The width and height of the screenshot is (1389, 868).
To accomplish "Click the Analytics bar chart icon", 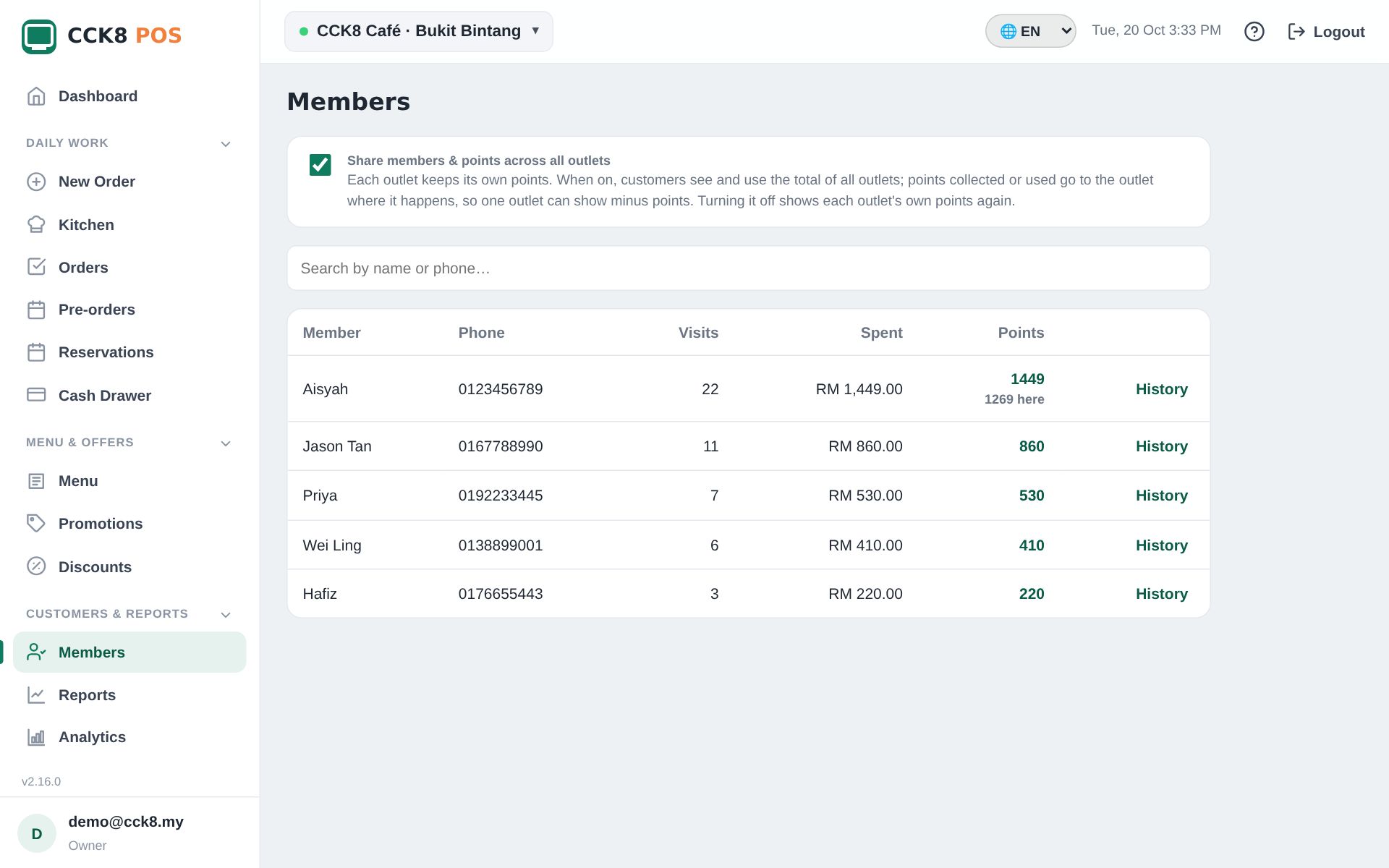I will click(x=36, y=737).
